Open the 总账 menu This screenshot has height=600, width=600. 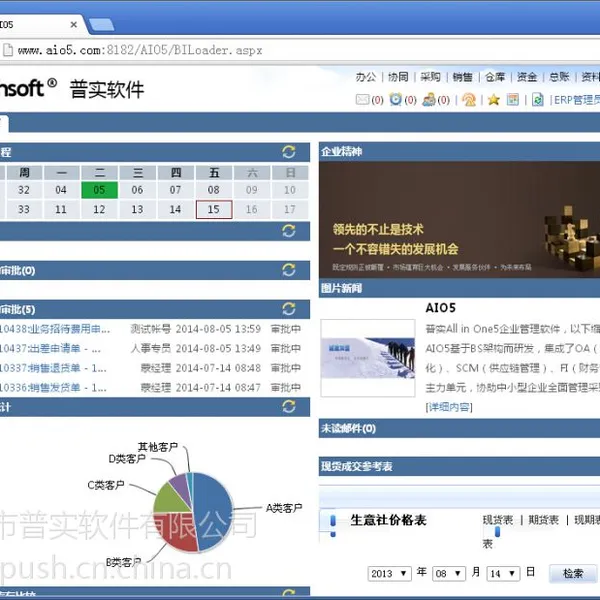[559, 77]
